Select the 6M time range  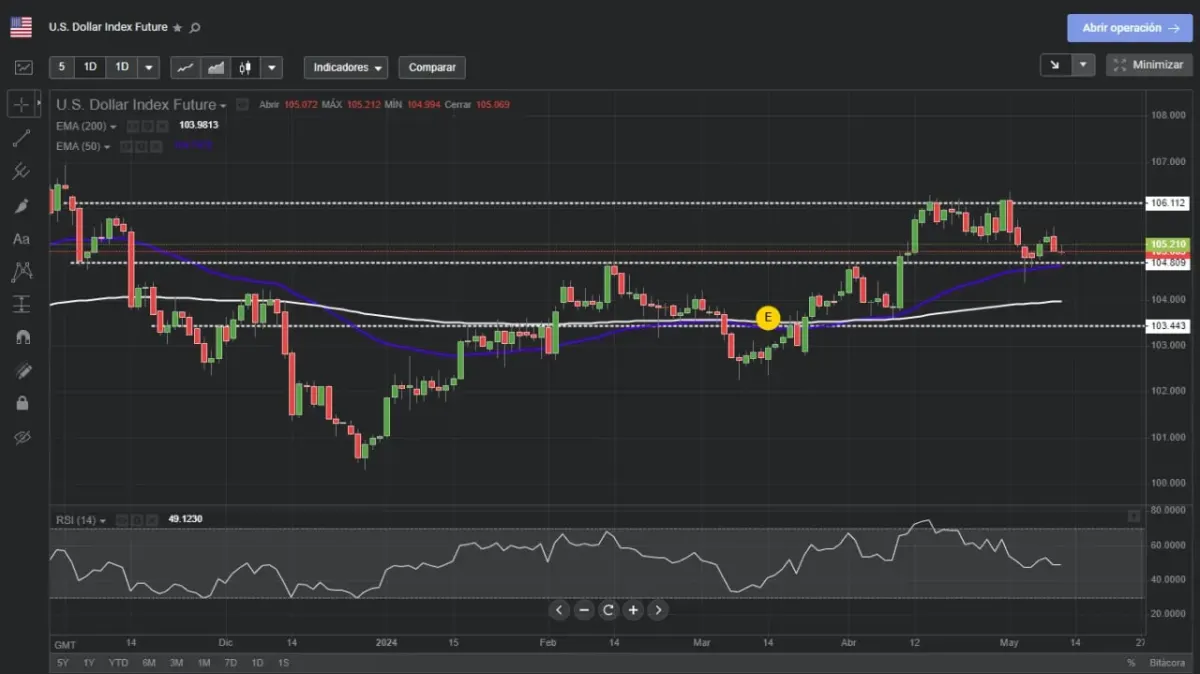point(149,663)
